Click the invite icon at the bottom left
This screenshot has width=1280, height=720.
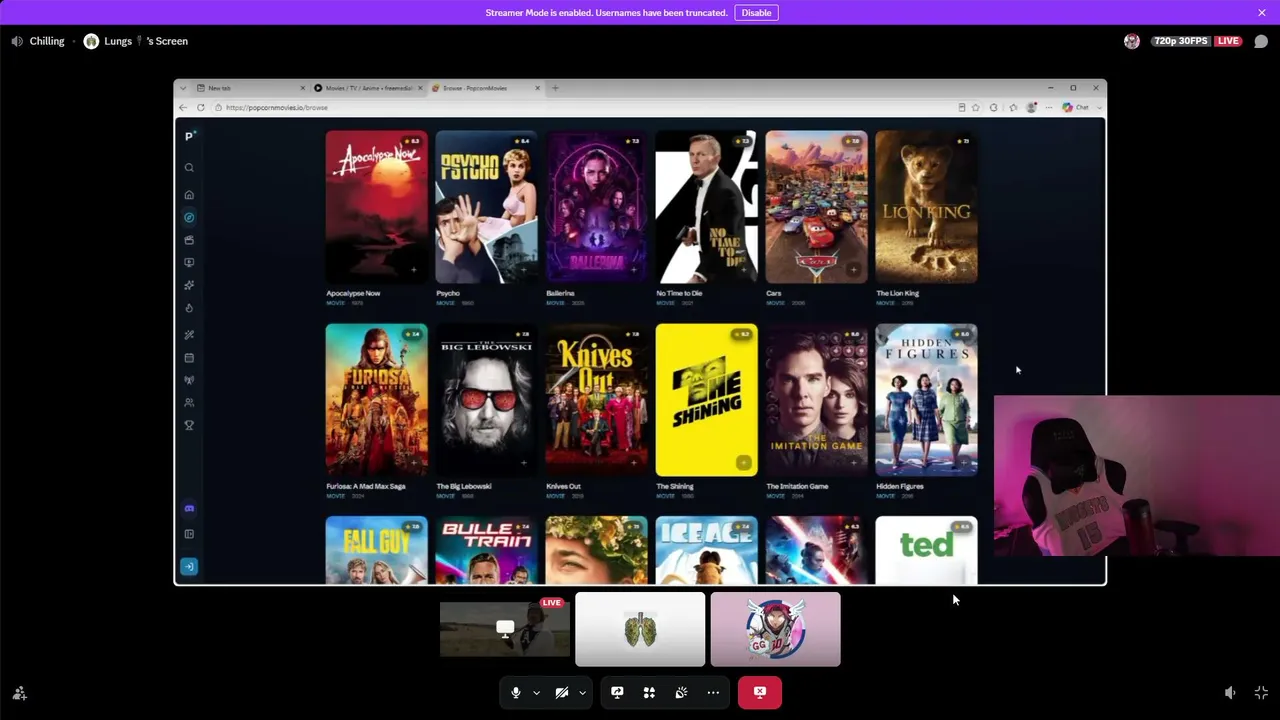(x=19, y=693)
